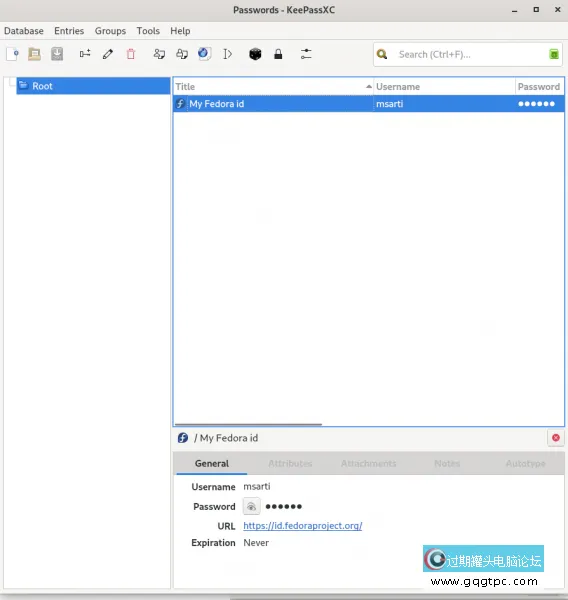The image size is (568, 600).
Task: Open settings sliders icon in toolbar
Action: coord(306,54)
